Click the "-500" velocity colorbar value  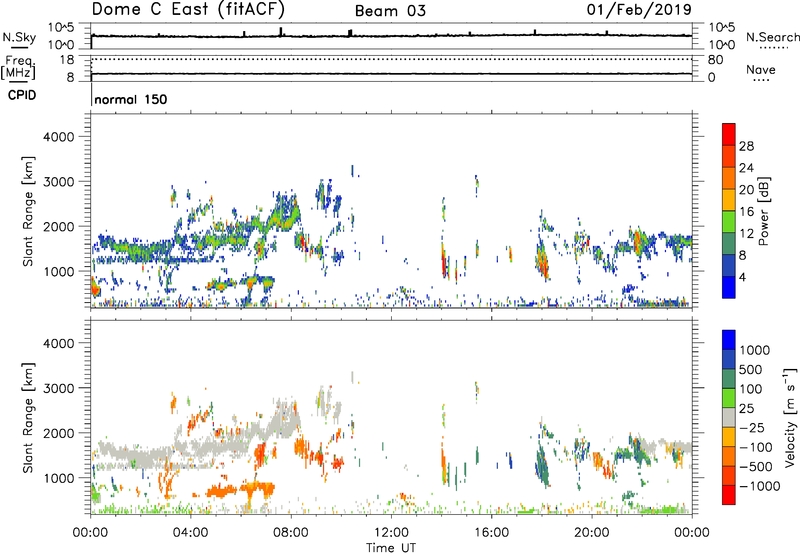[756, 466]
